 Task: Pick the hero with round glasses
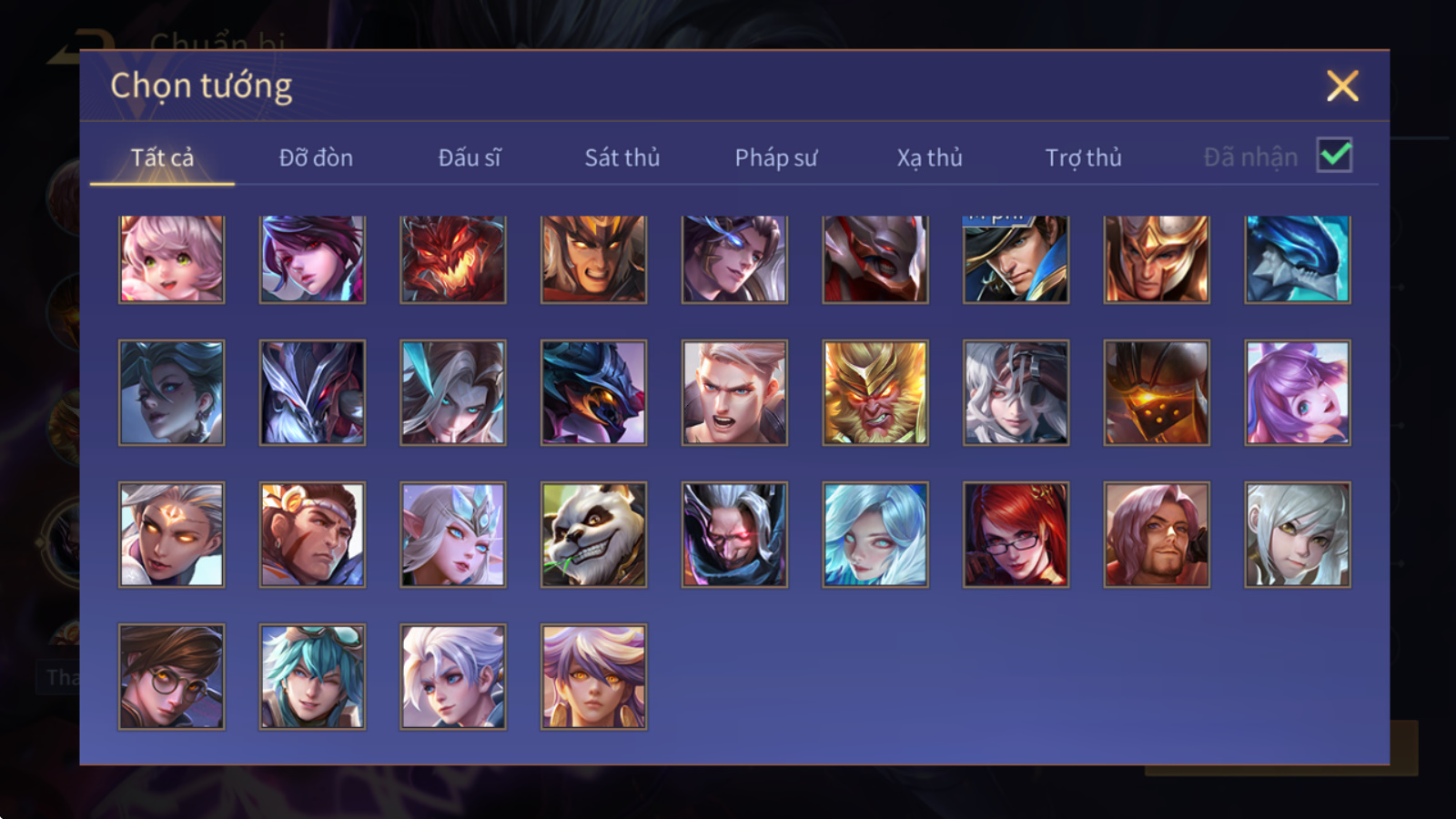point(171,677)
